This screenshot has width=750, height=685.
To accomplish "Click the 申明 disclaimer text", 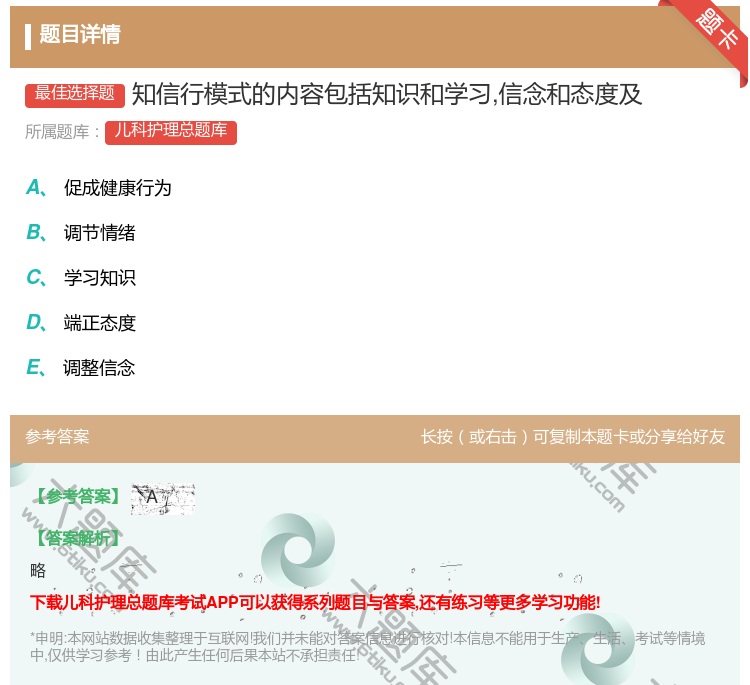I will 367,646.
